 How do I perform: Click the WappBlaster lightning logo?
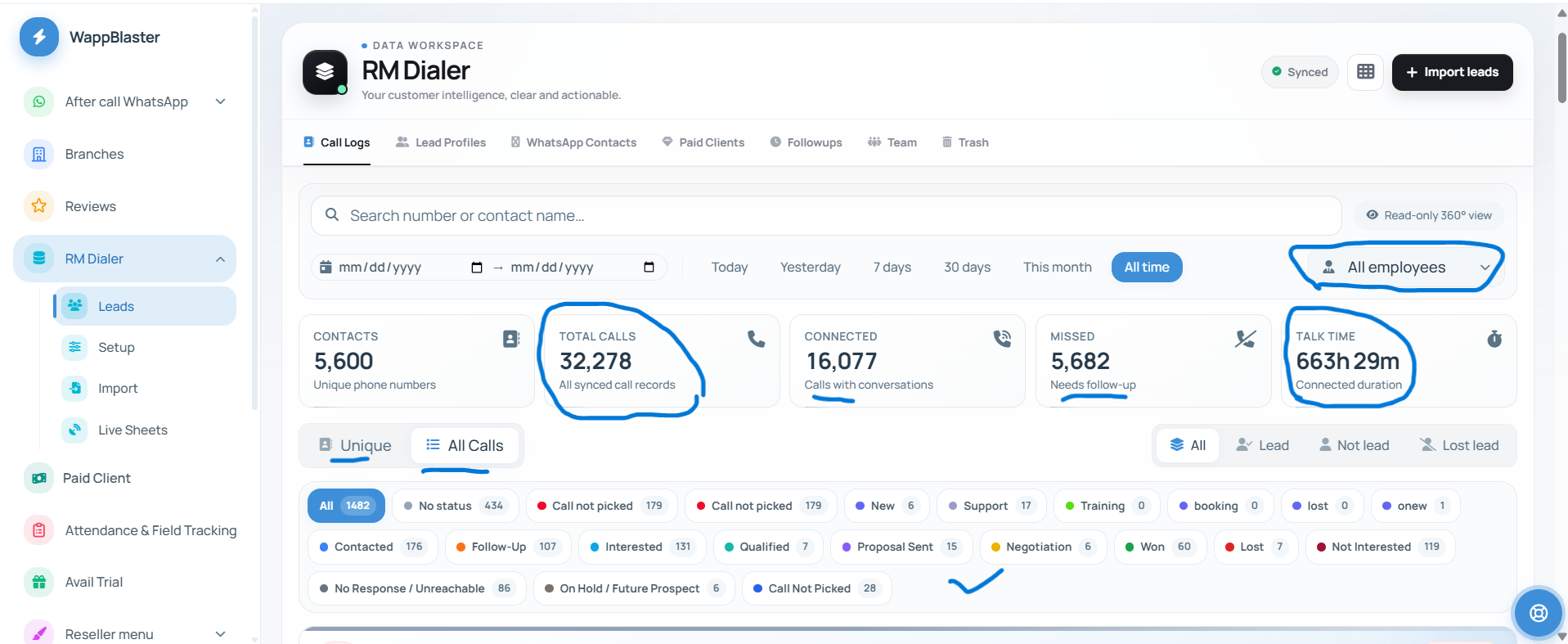click(x=38, y=37)
